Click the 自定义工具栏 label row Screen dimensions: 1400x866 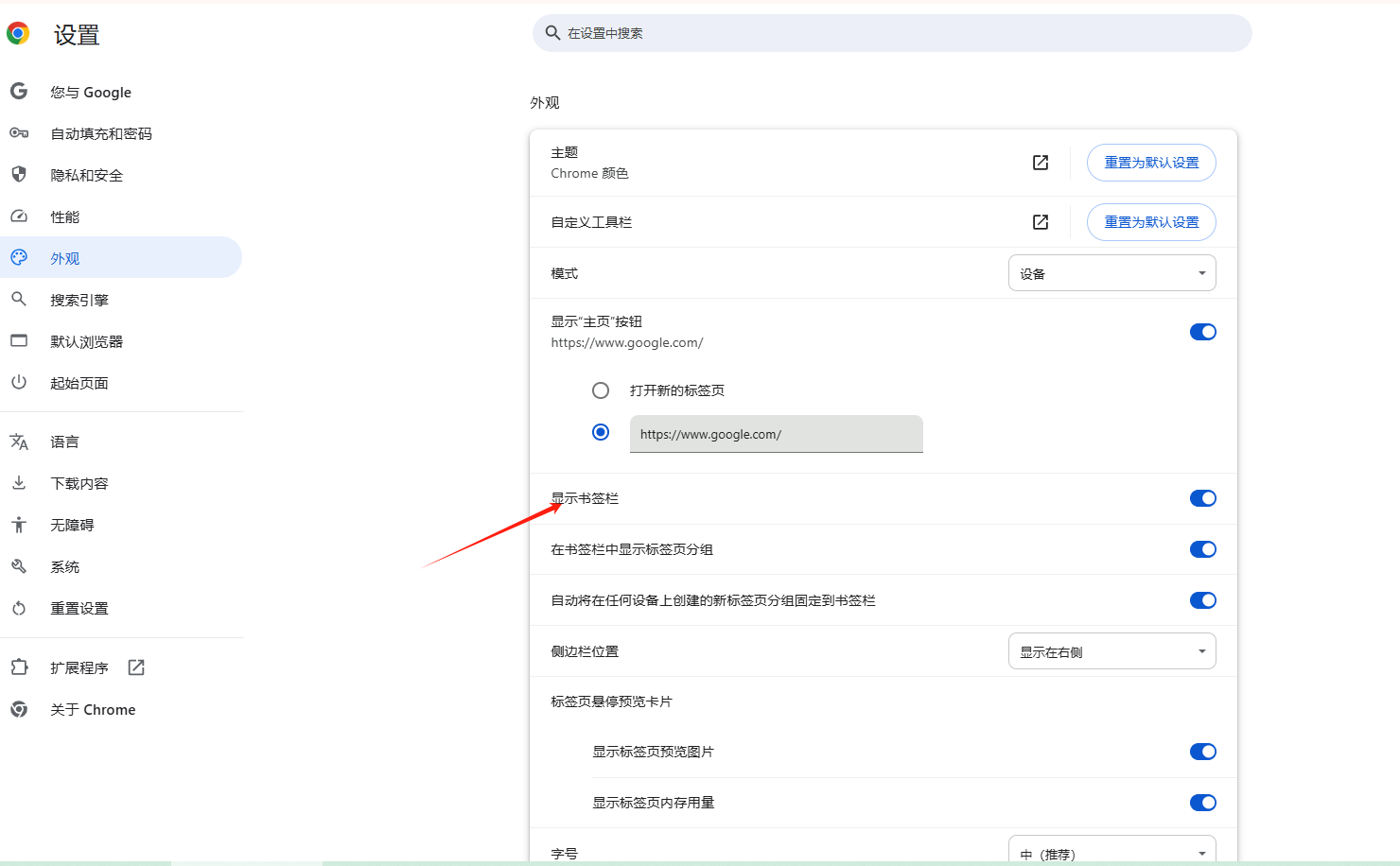click(591, 222)
